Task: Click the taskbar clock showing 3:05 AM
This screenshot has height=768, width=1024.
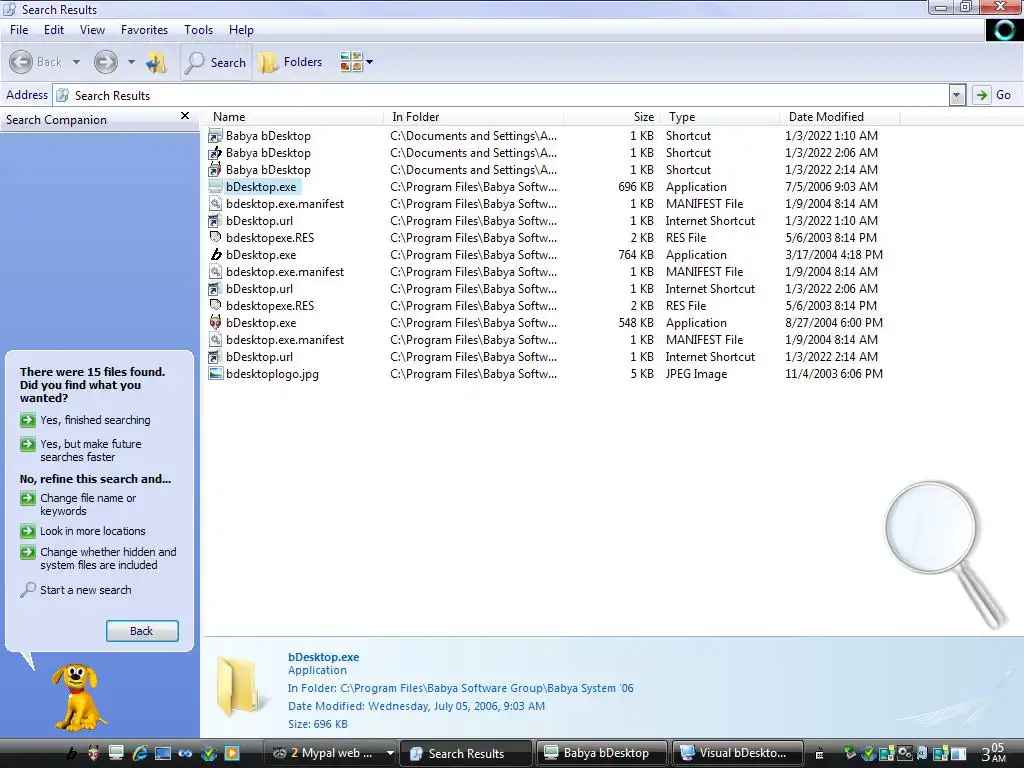Action: tap(993, 753)
